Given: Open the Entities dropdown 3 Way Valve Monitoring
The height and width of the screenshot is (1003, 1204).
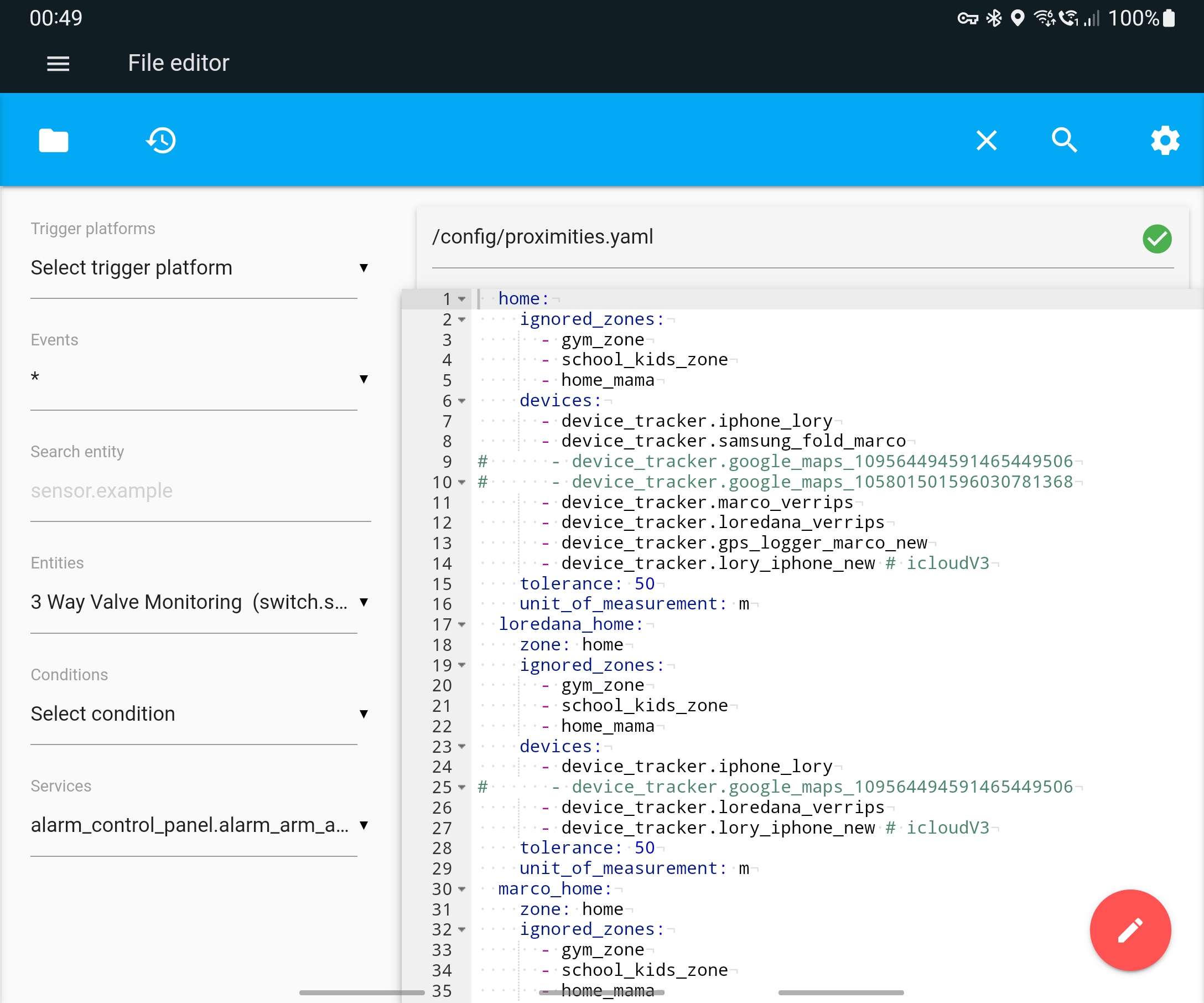Looking at the screenshot, I should tap(199, 602).
